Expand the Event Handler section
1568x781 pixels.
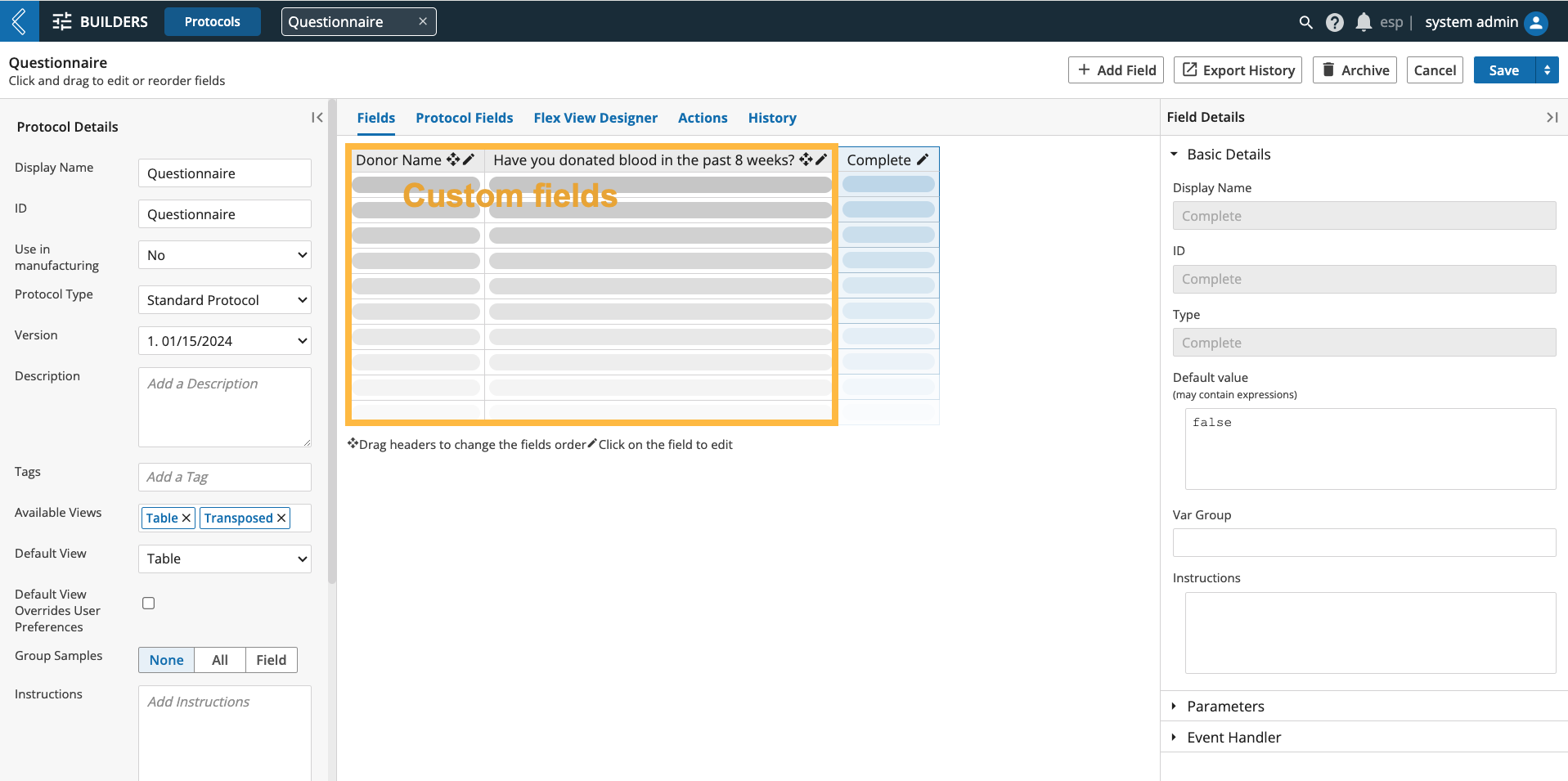1174,737
